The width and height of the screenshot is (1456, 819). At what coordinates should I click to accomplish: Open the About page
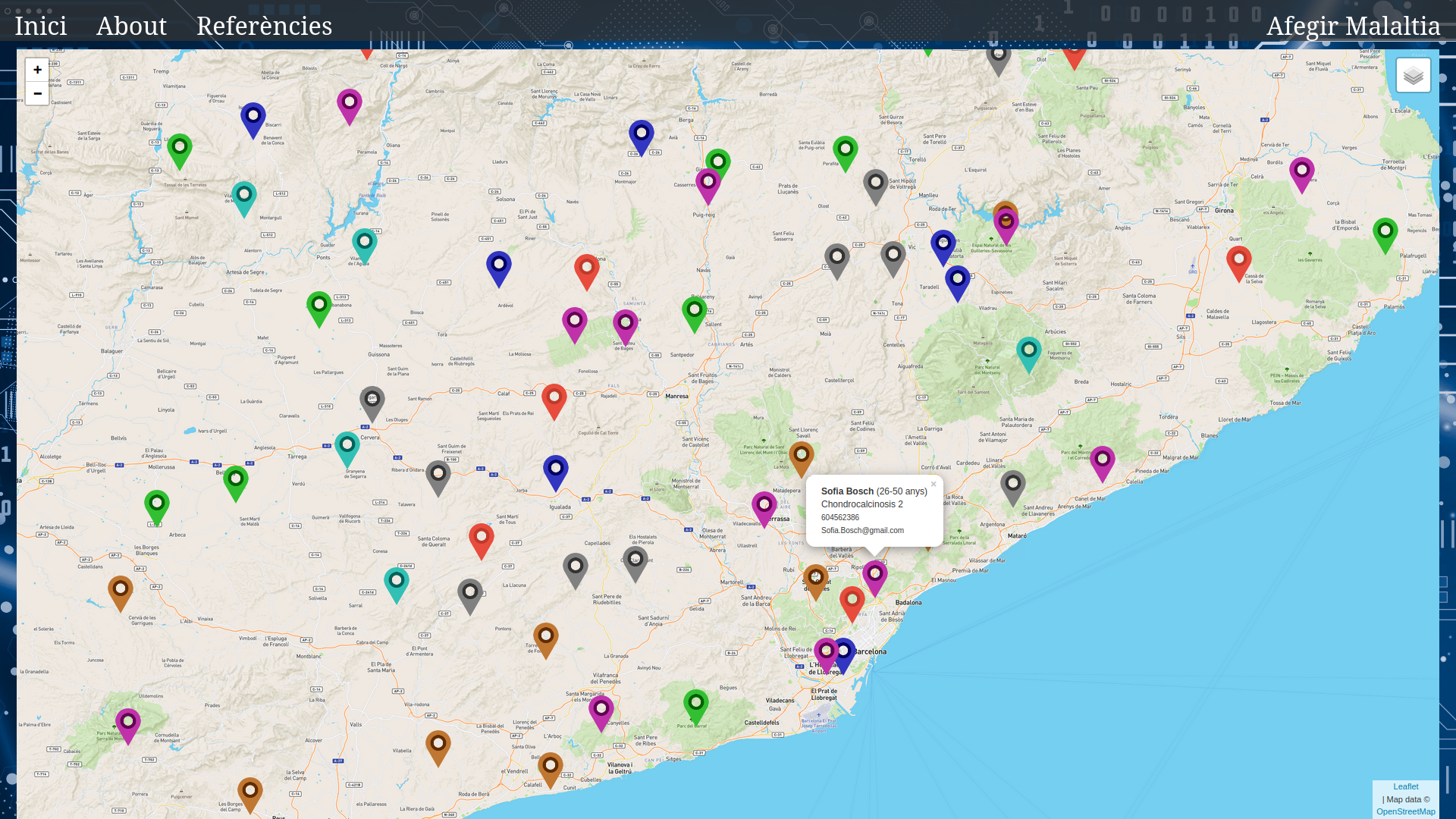[131, 26]
